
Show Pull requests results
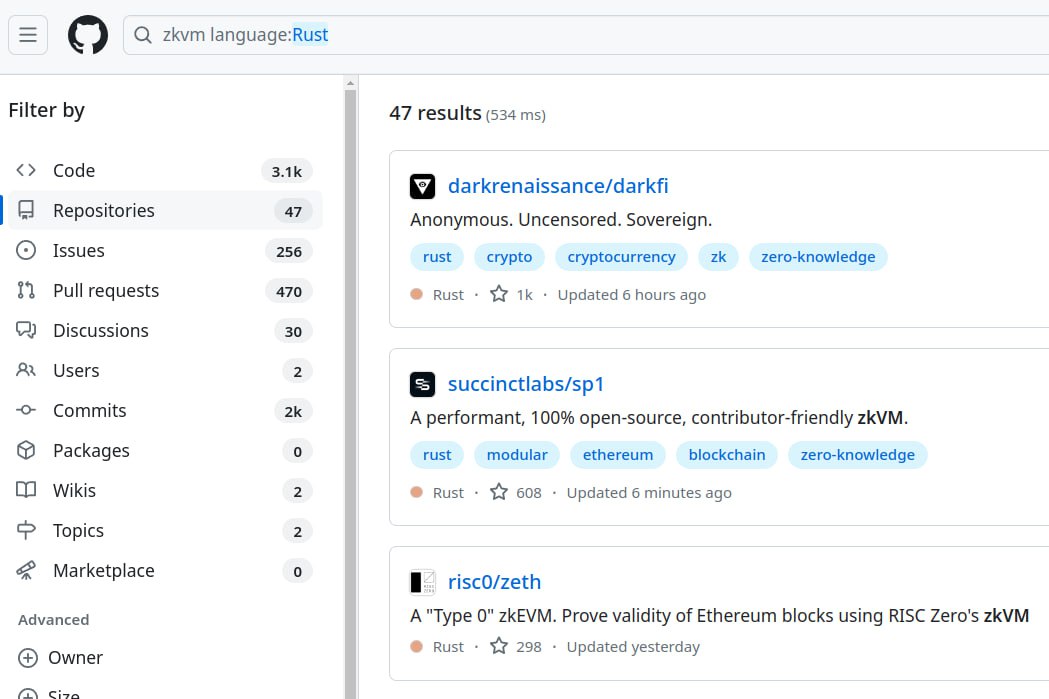[x=105, y=291]
